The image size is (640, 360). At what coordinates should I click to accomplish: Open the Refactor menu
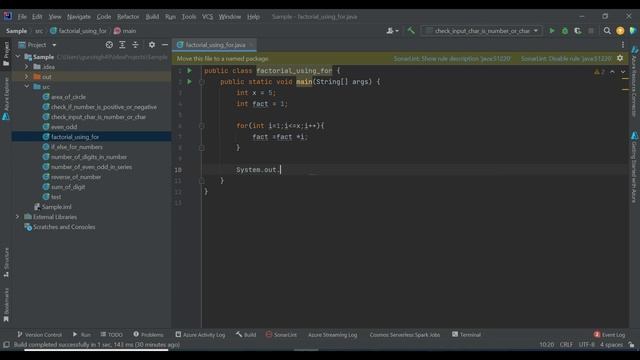point(128,17)
